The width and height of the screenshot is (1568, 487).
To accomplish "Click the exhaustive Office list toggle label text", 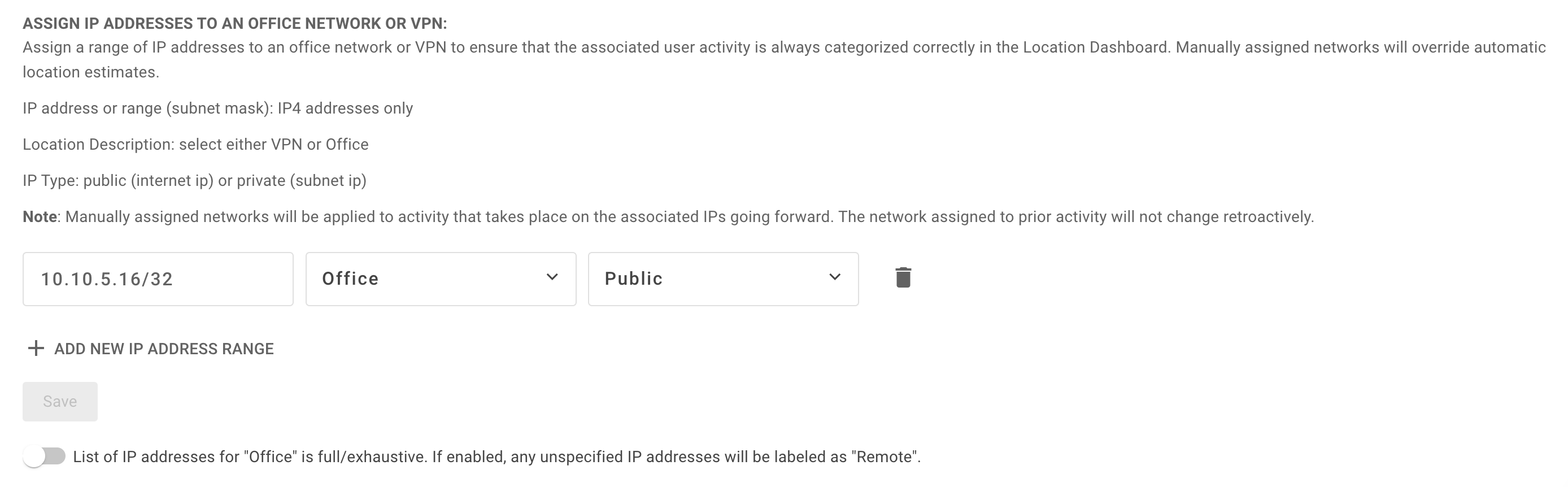I will click(496, 456).
